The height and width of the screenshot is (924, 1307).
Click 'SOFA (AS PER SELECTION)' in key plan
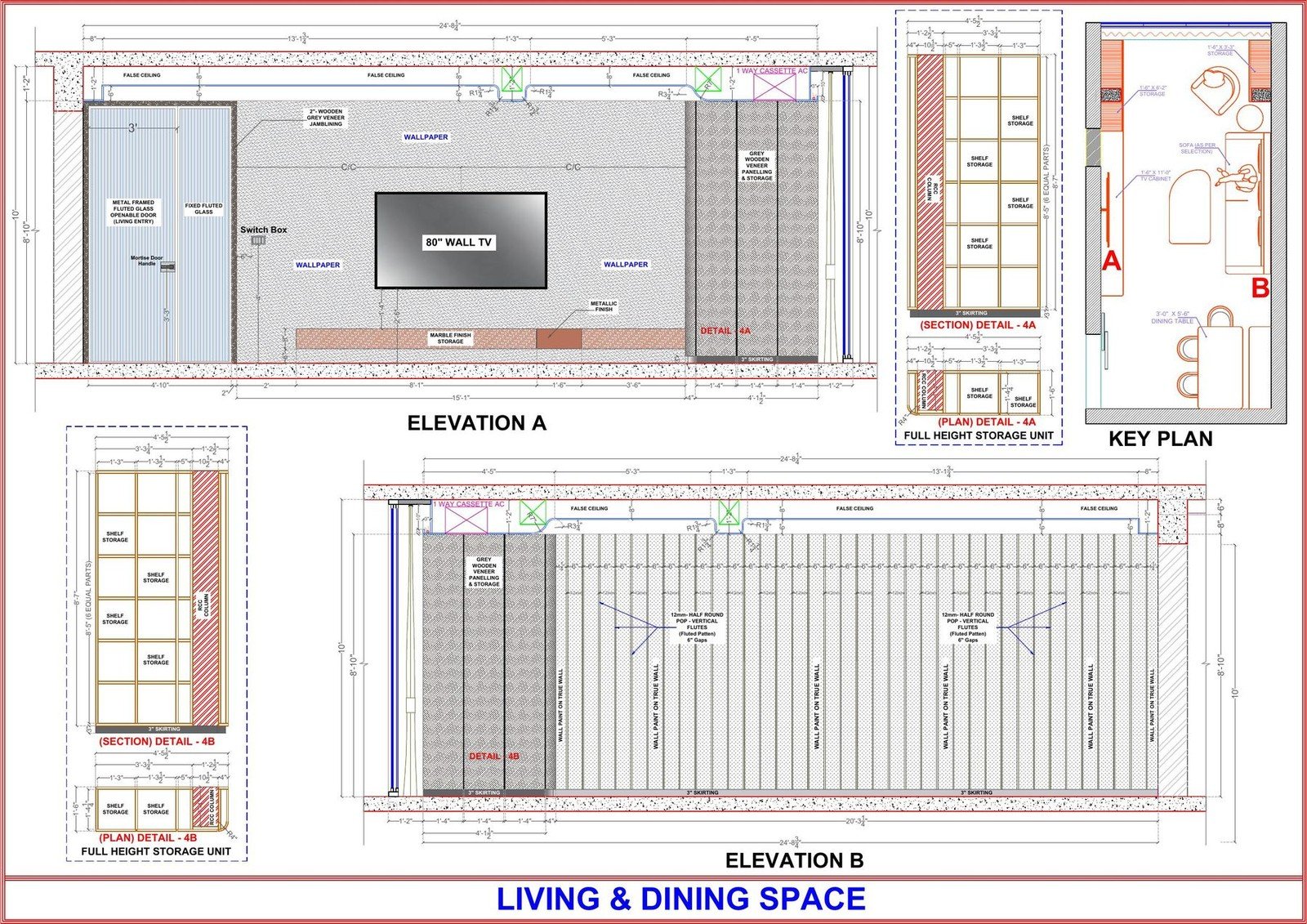pyautogui.click(x=1197, y=148)
